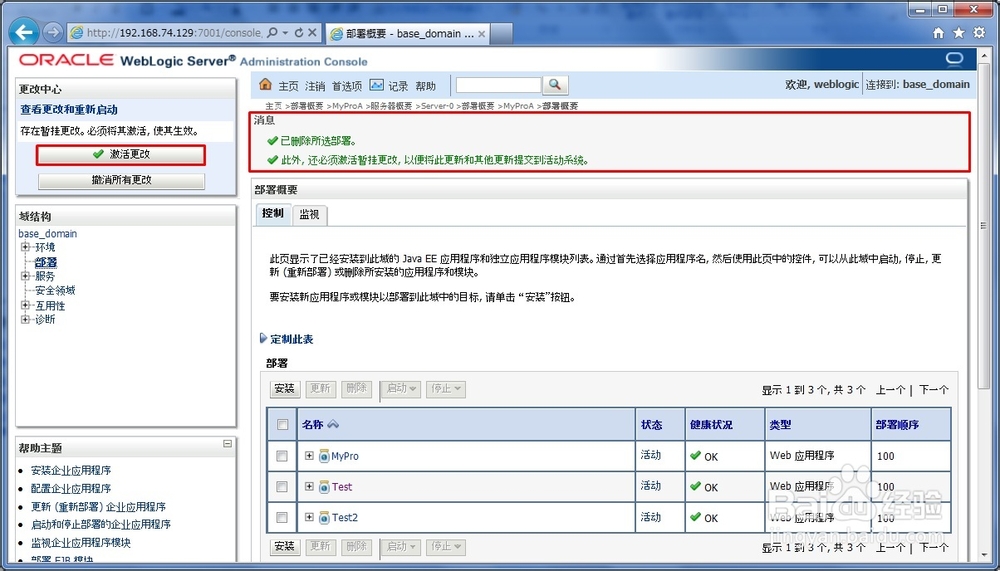Click the vertical scrollbar thumb

click(x=983, y=226)
